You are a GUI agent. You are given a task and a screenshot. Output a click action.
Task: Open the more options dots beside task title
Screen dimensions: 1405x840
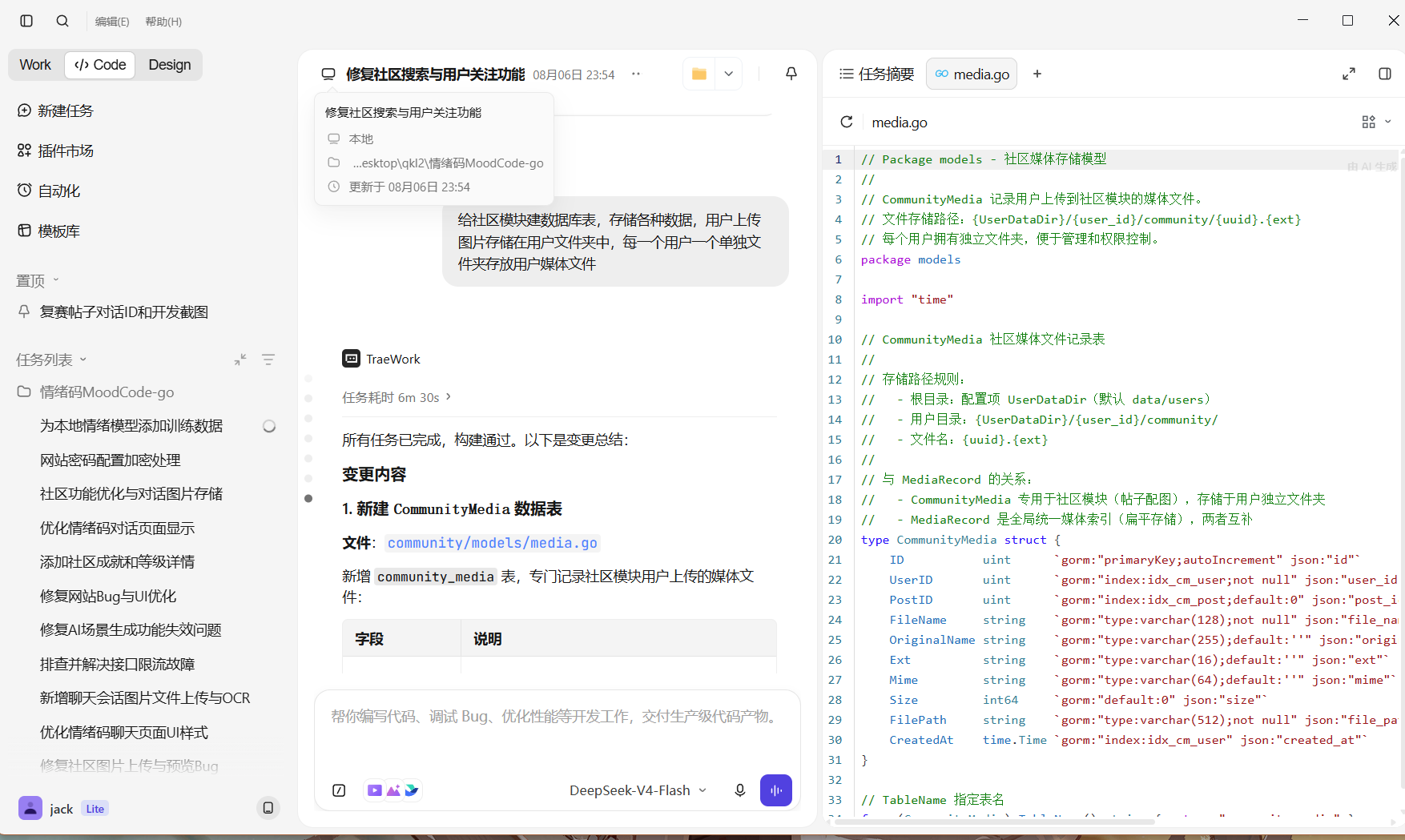[x=636, y=74]
